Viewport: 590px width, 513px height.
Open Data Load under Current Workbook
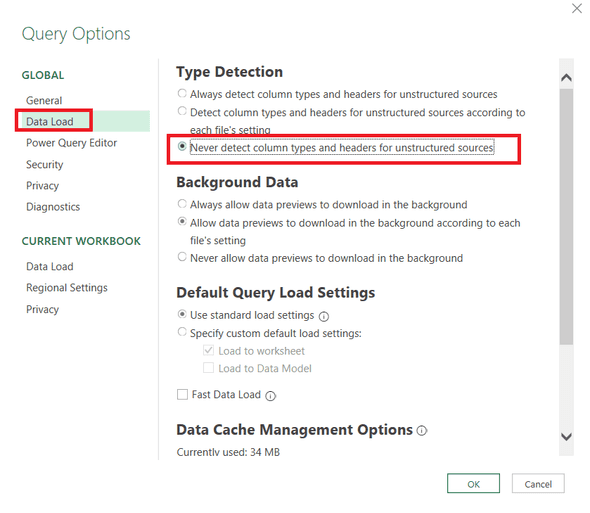point(50,266)
